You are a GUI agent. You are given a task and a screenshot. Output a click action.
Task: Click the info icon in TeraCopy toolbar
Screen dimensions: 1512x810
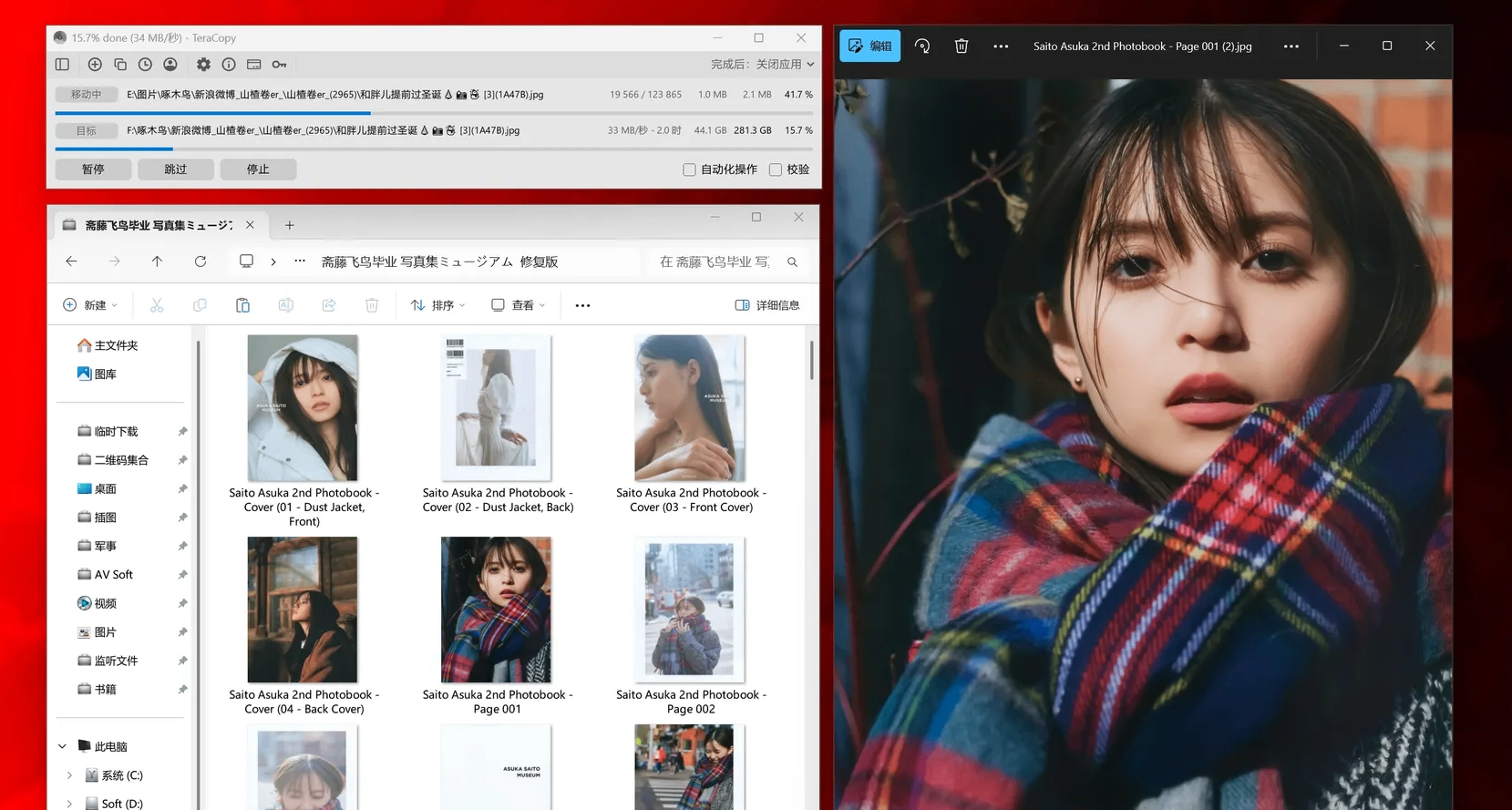pyautogui.click(x=229, y=65)
